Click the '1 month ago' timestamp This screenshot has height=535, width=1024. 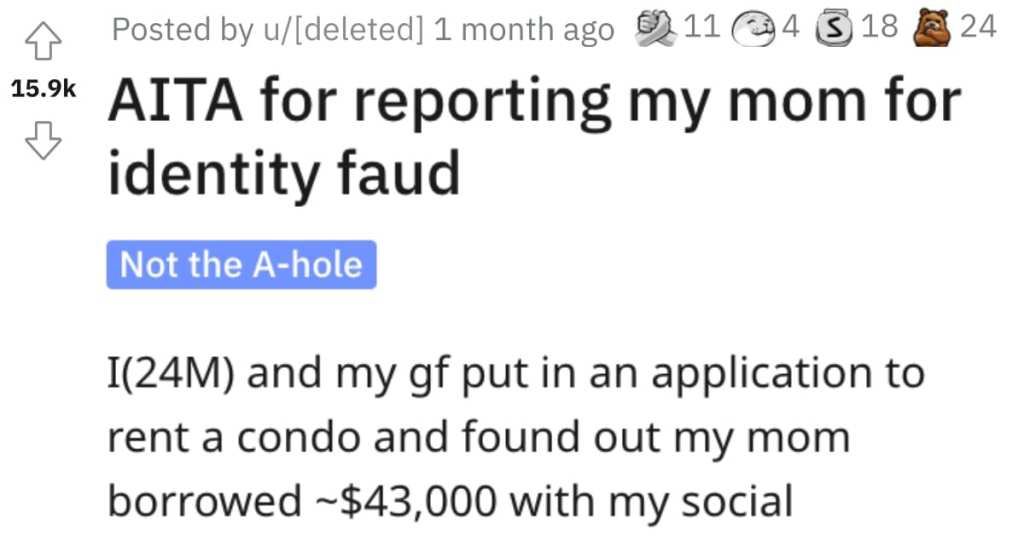[523, 29]
